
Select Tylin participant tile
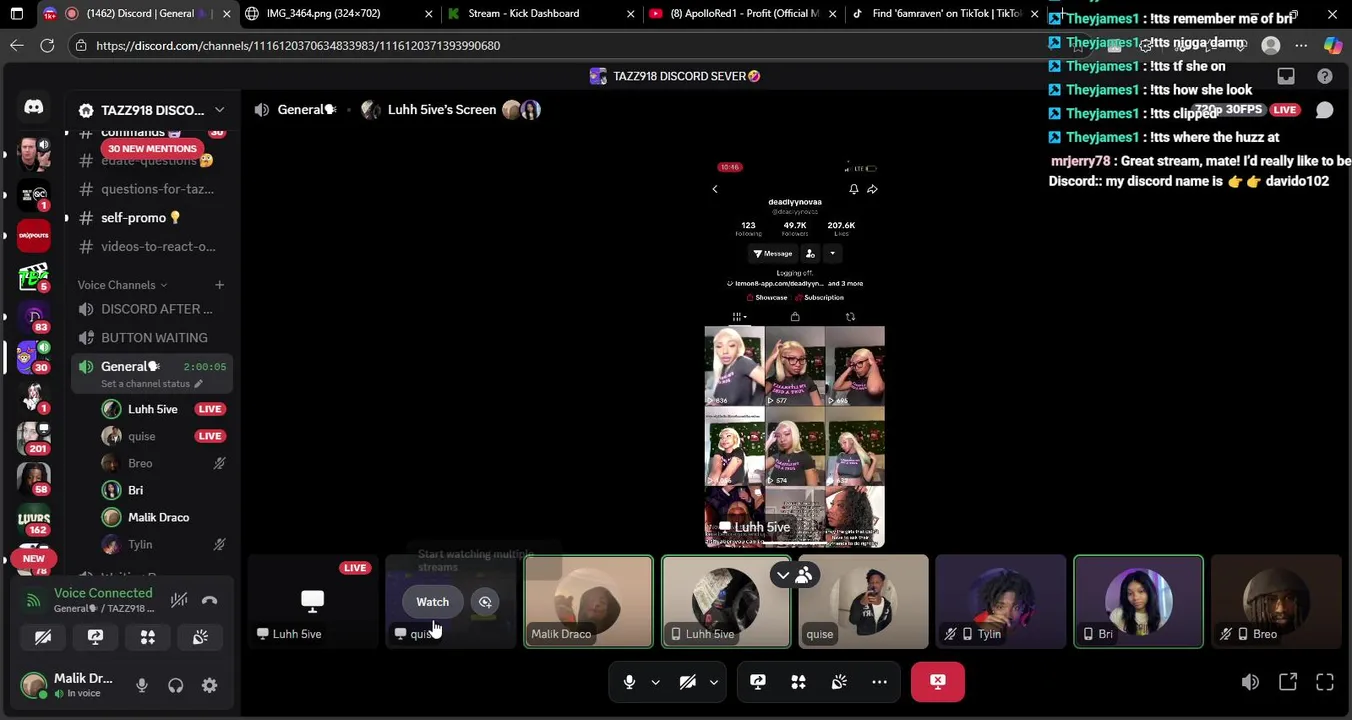click(1001, 602)
